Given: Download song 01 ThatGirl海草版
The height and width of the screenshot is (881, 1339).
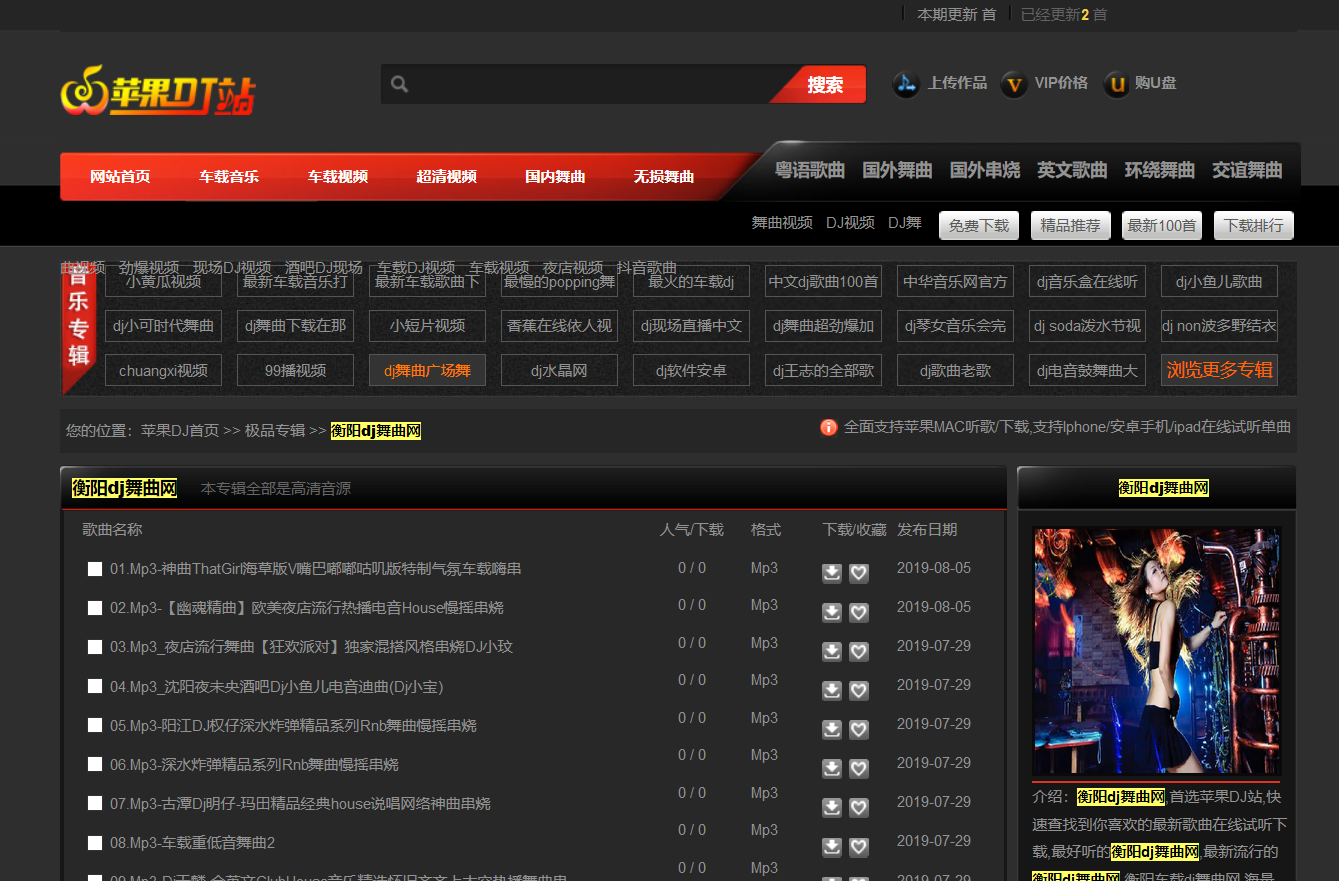Looking at the screenshot, I should coord(832,573).
